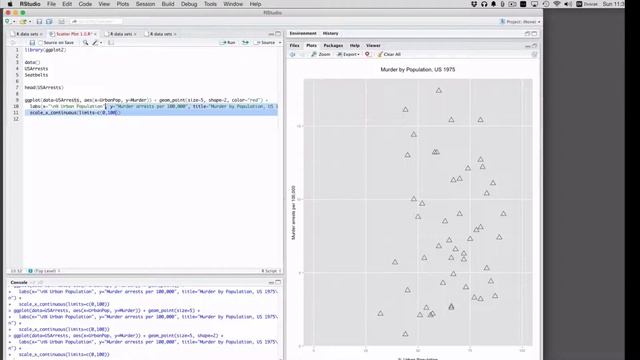Minimize the Console pane
This screenshot has height=360, width=640.
[271, 282]
